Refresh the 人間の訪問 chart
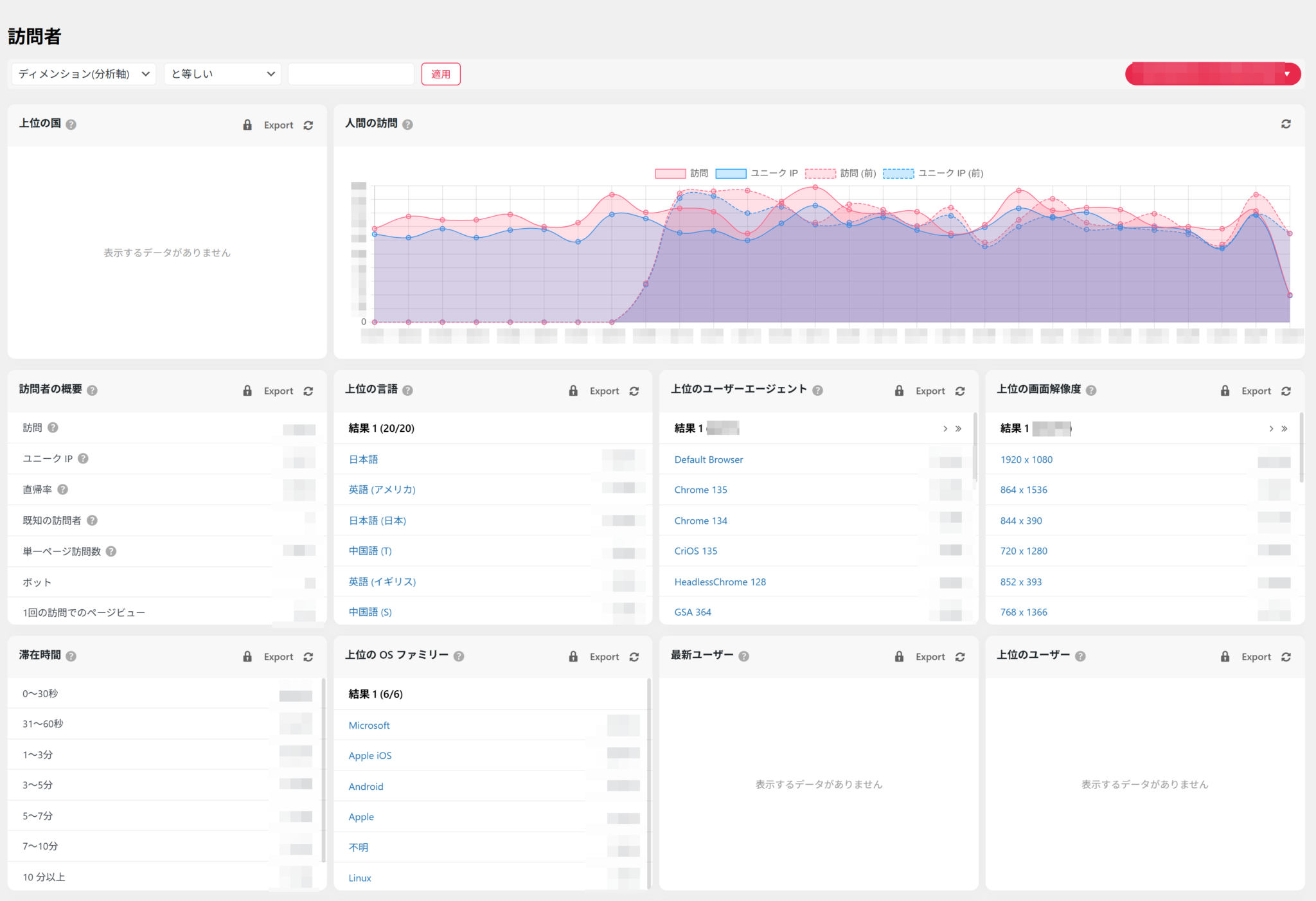This screenshot has width=1316, height=901. coord(1285,123)
